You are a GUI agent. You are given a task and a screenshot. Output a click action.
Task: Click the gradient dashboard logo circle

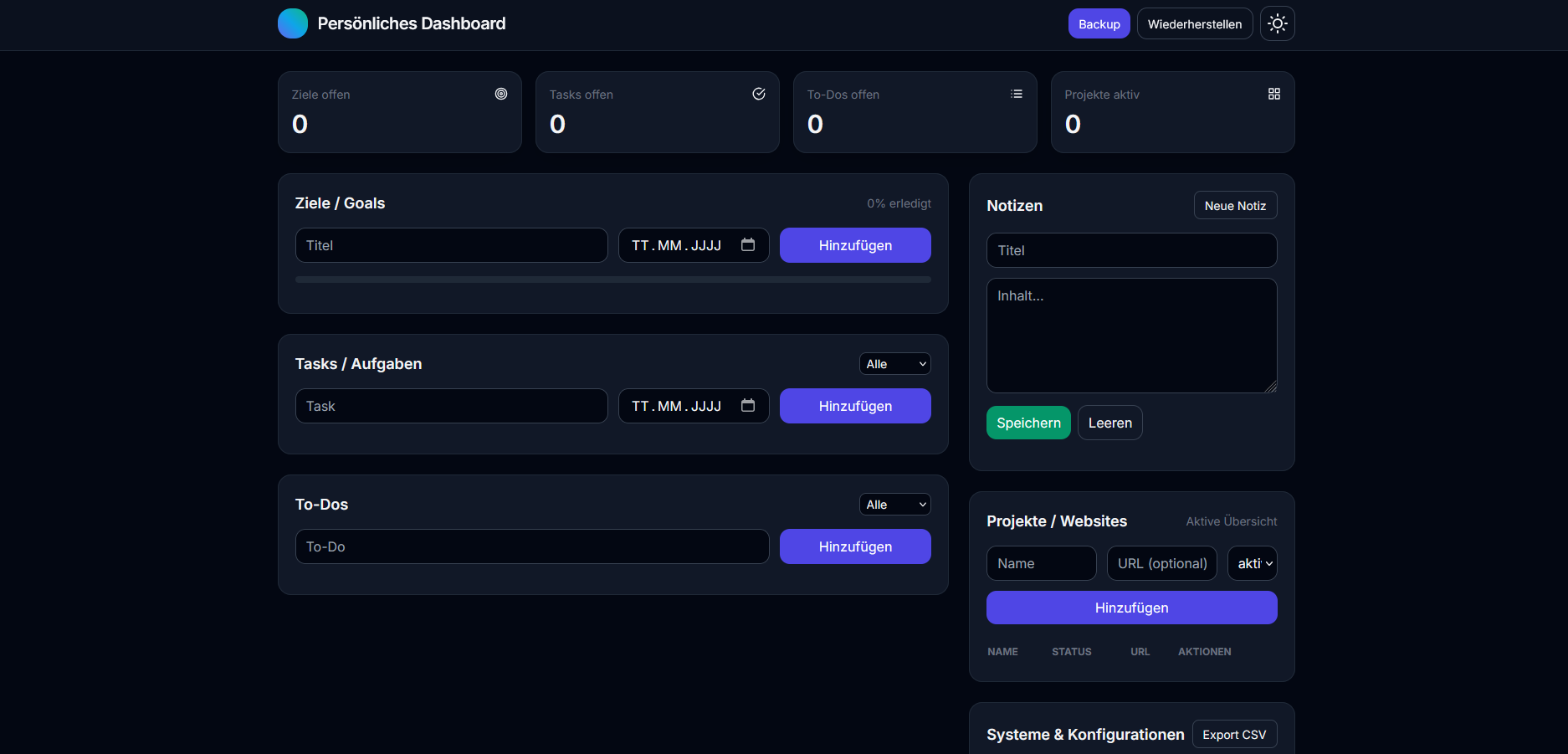coord(293,23)
